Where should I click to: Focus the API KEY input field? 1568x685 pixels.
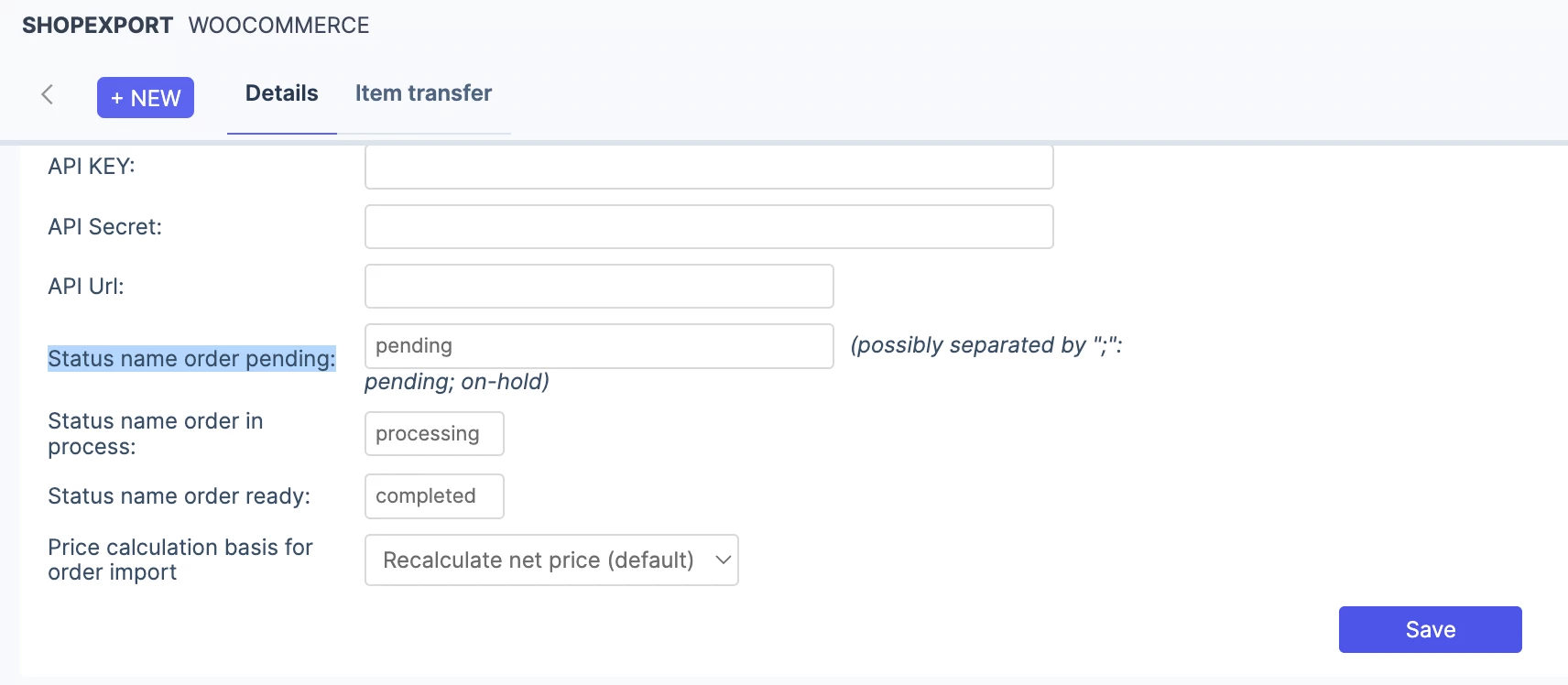tap(709, 167)
